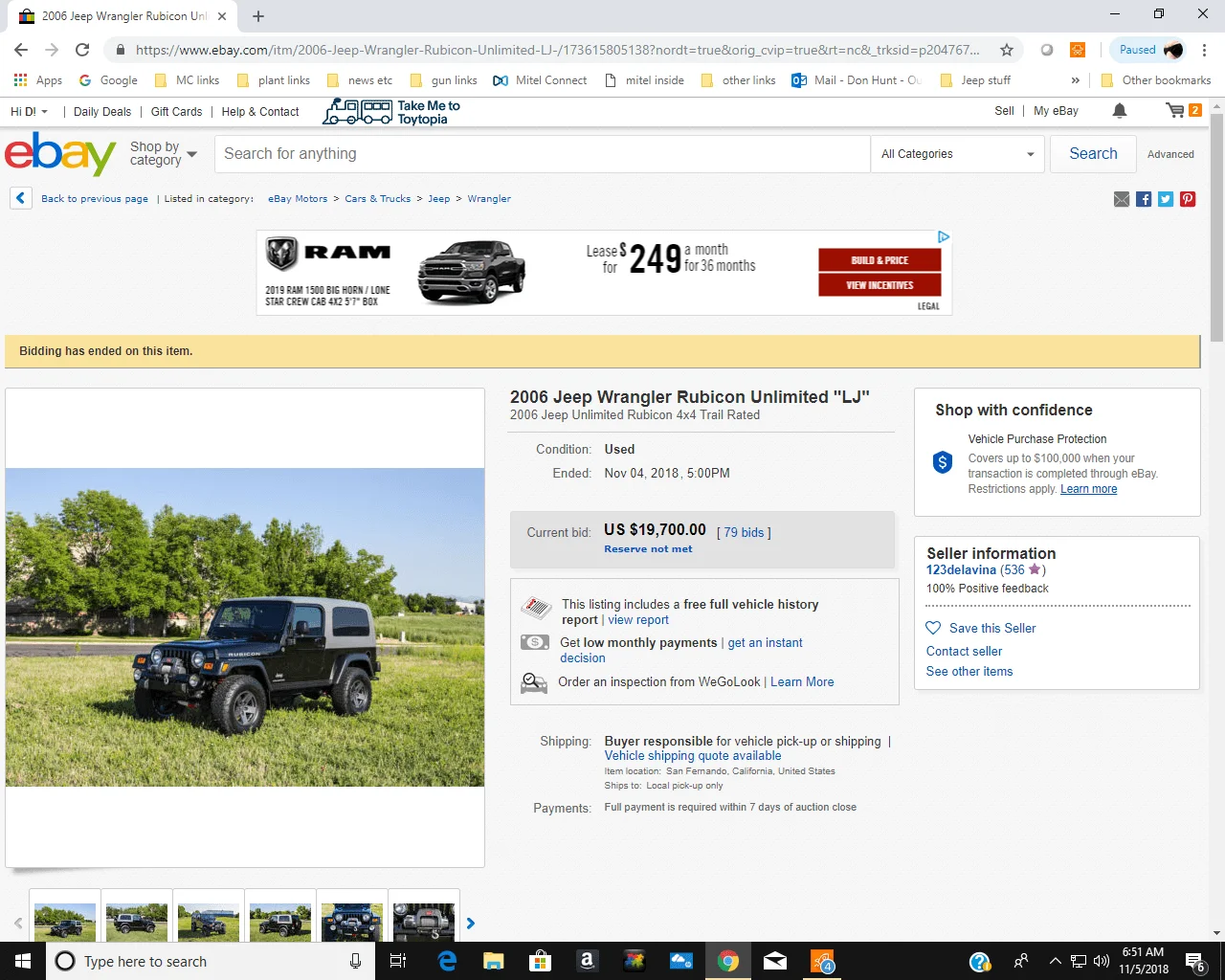Open the Daily Deals page

coord(102,112)
